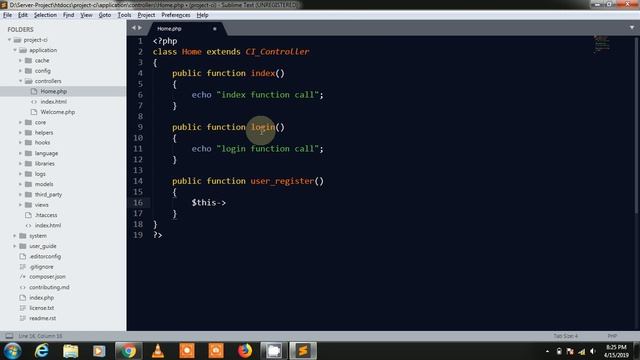640x360 pixels.
Task: Go to next tab with right arrow
Action: 140,28
